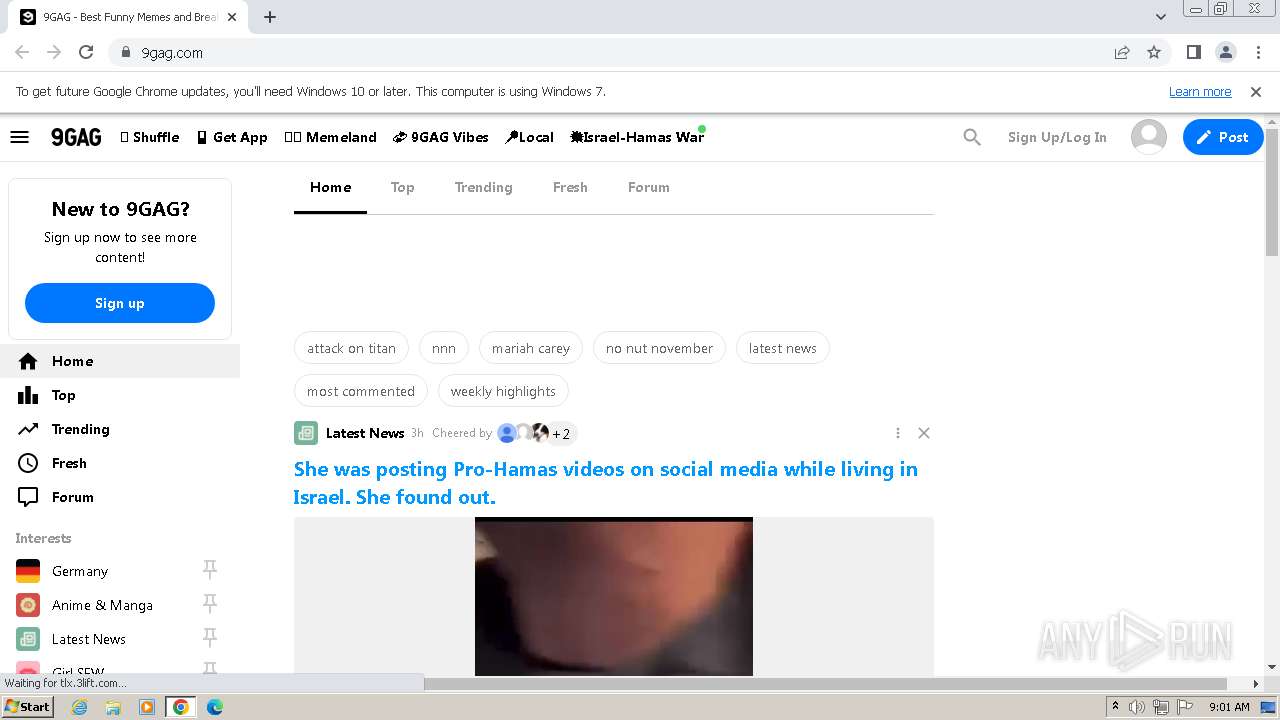The height and width of the screenshot is (720, 1280).
Task: Click the 'latest news' tag
Action: (x=783, y=348)
